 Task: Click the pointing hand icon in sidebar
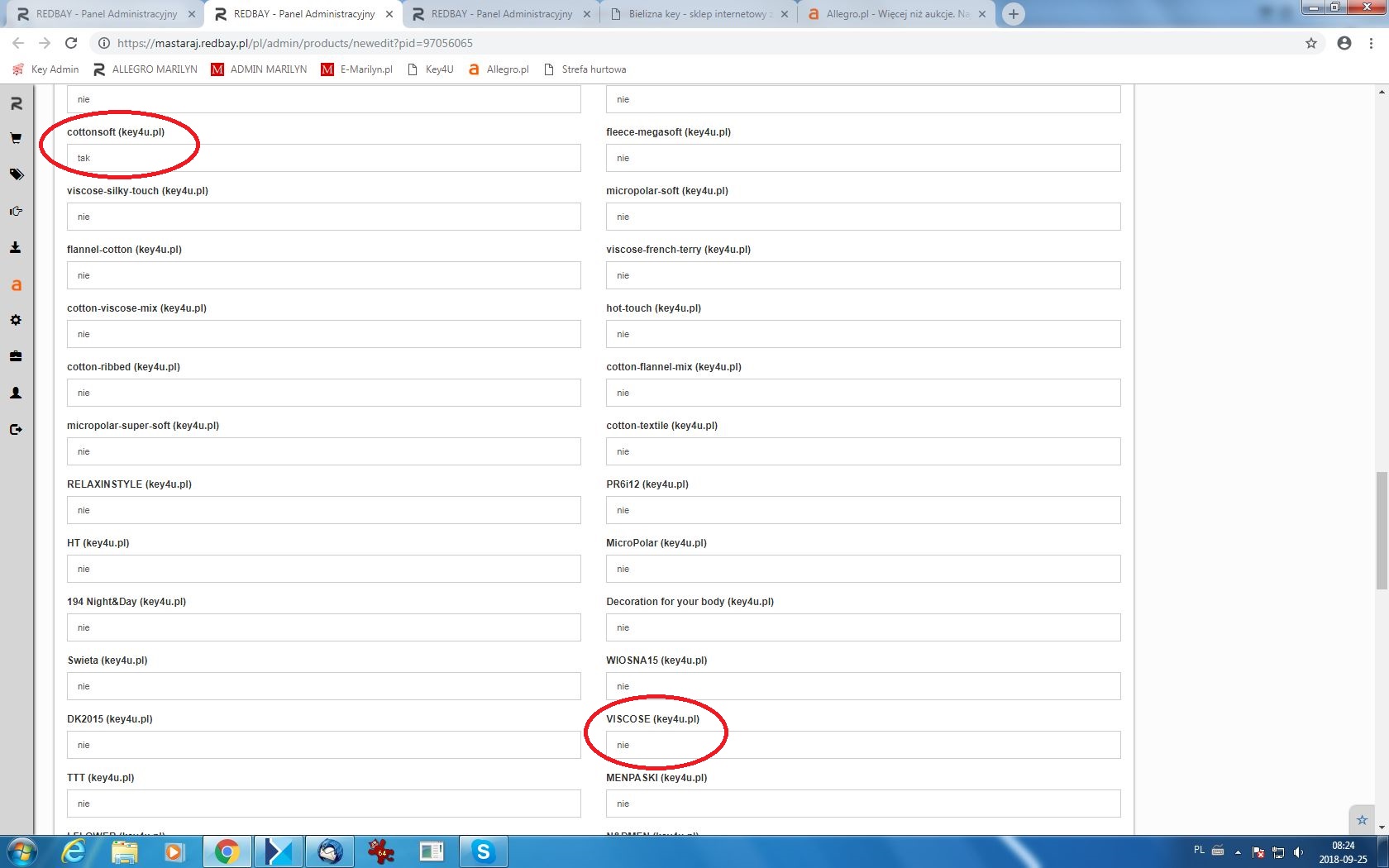tap(16, 211)
